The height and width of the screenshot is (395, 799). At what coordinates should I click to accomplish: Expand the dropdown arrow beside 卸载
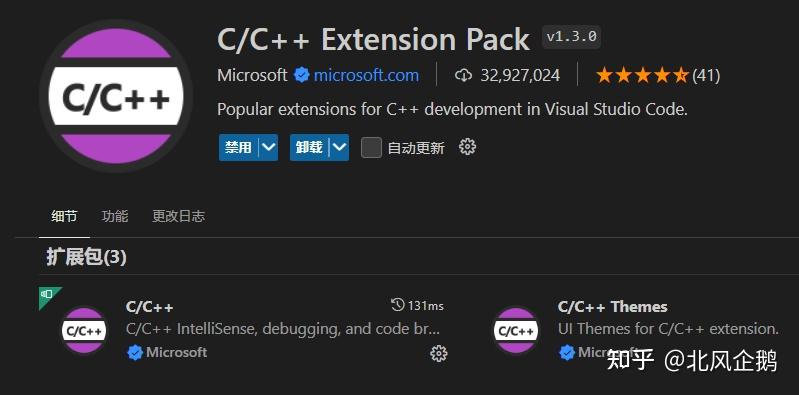coord(339,147)
